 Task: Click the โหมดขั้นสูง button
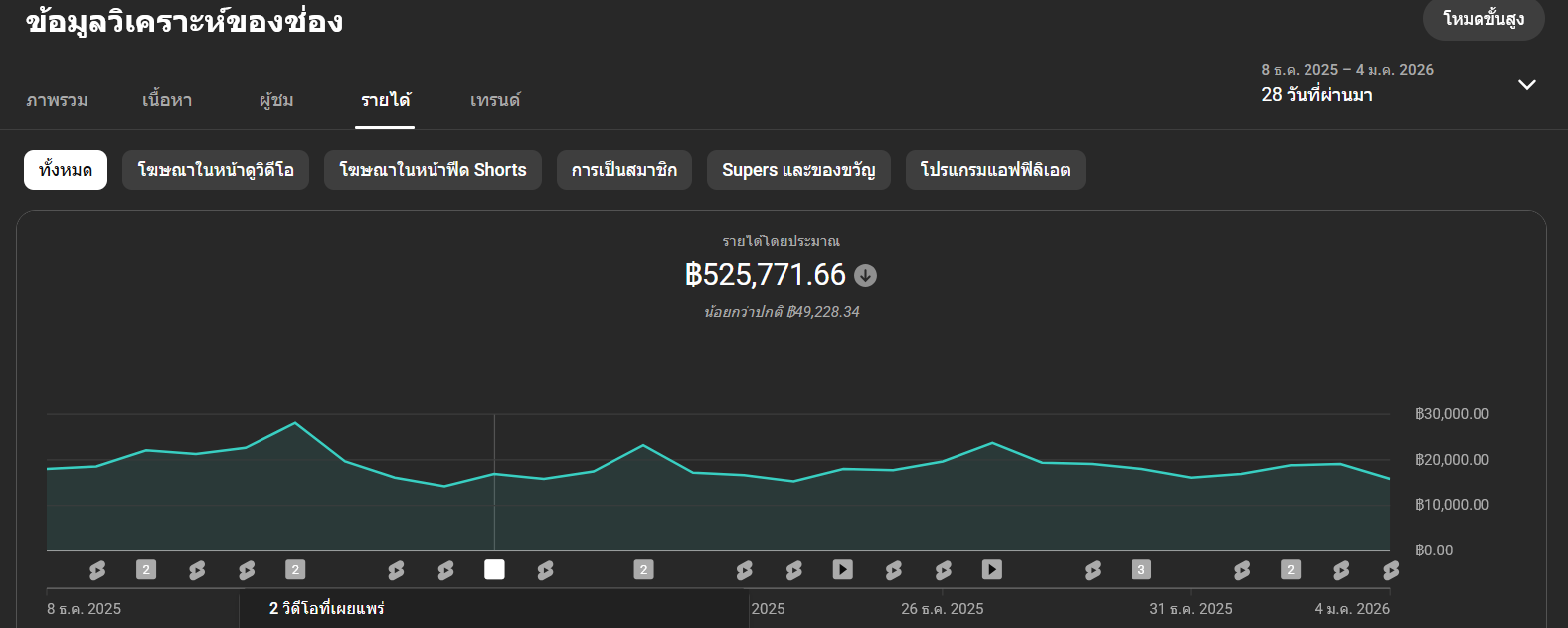pos(1482,20)
